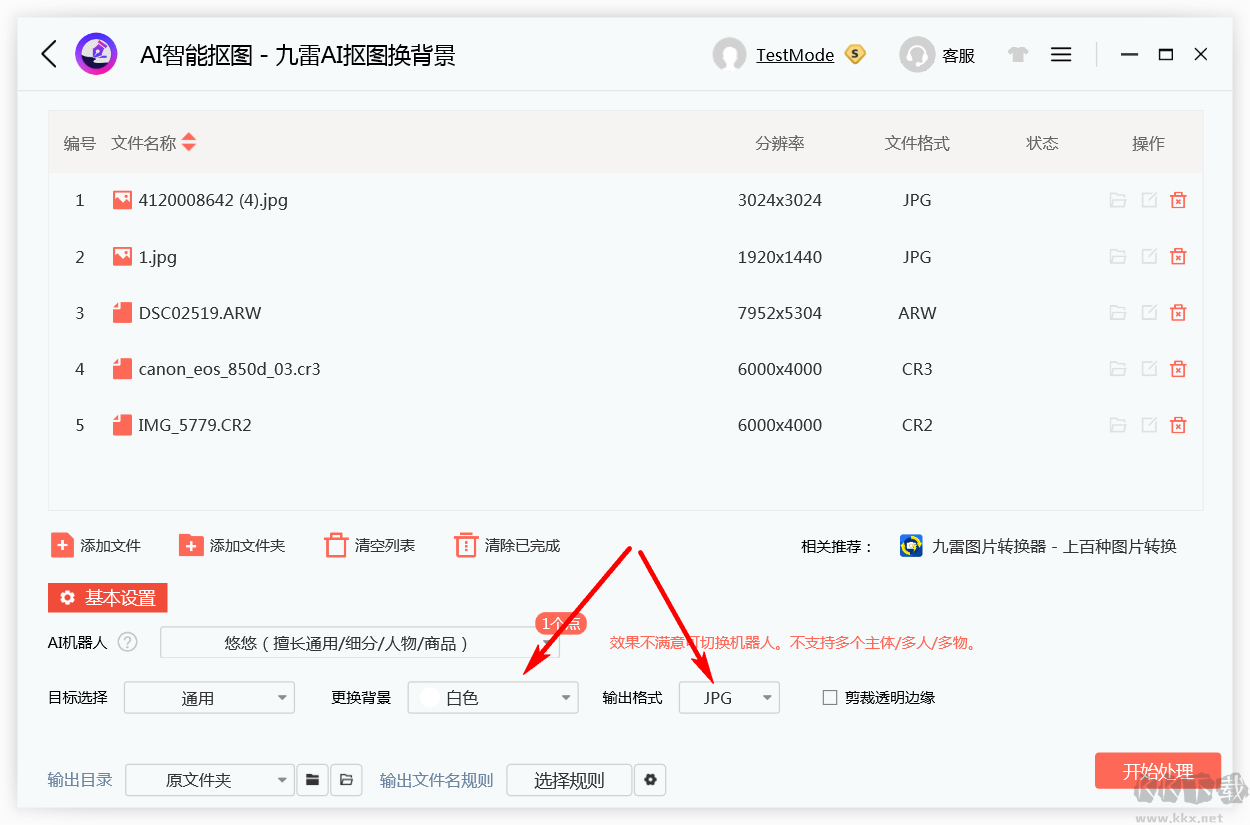Open the TestMode account menu
This screenshot has width=1250, height=825.
point(795,55)
